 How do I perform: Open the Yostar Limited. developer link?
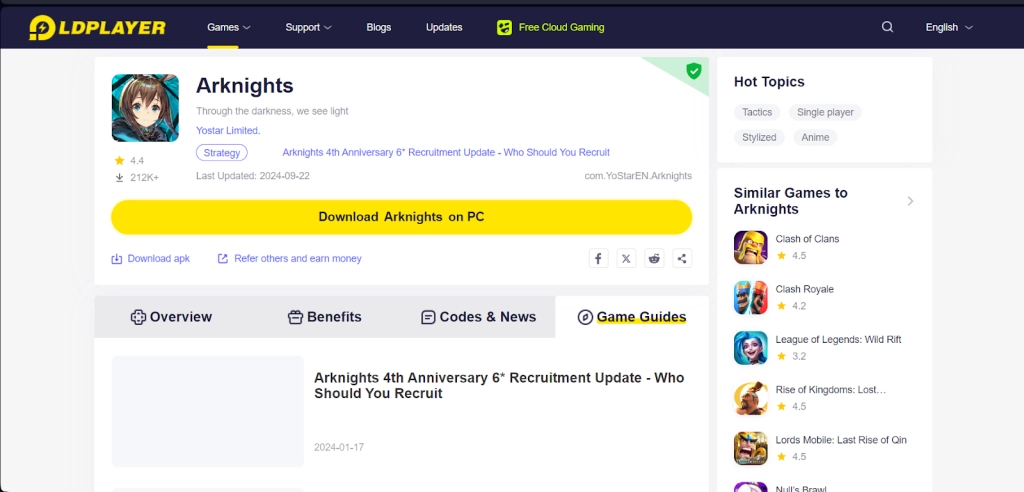tap(228, 131)
